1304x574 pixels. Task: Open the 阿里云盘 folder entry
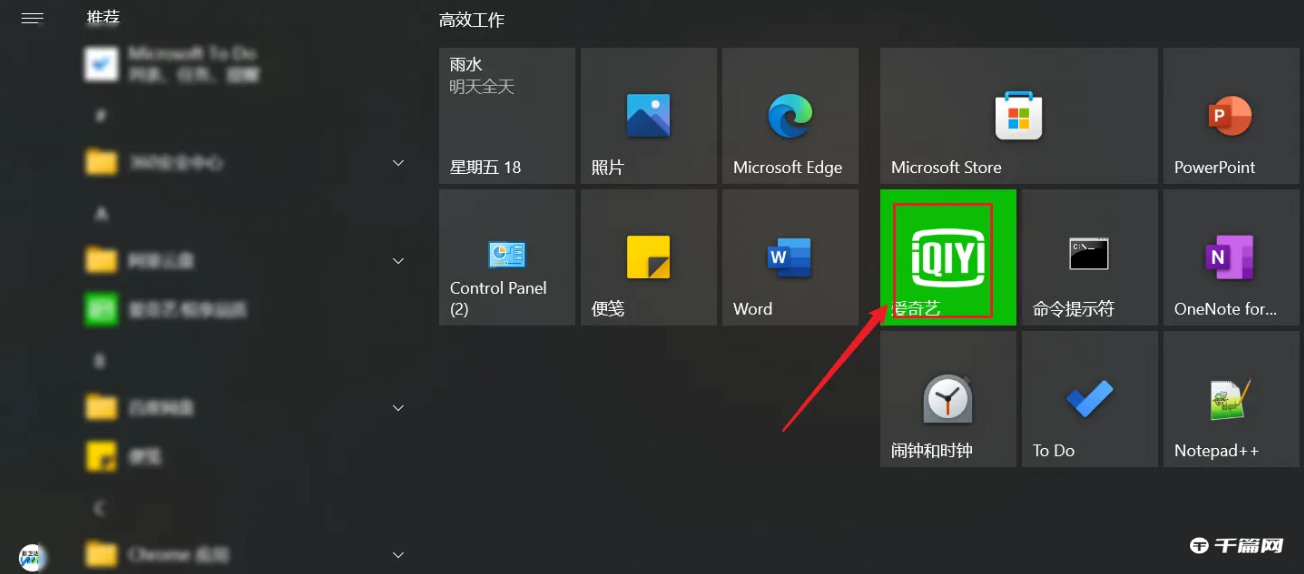coord(245,260)
